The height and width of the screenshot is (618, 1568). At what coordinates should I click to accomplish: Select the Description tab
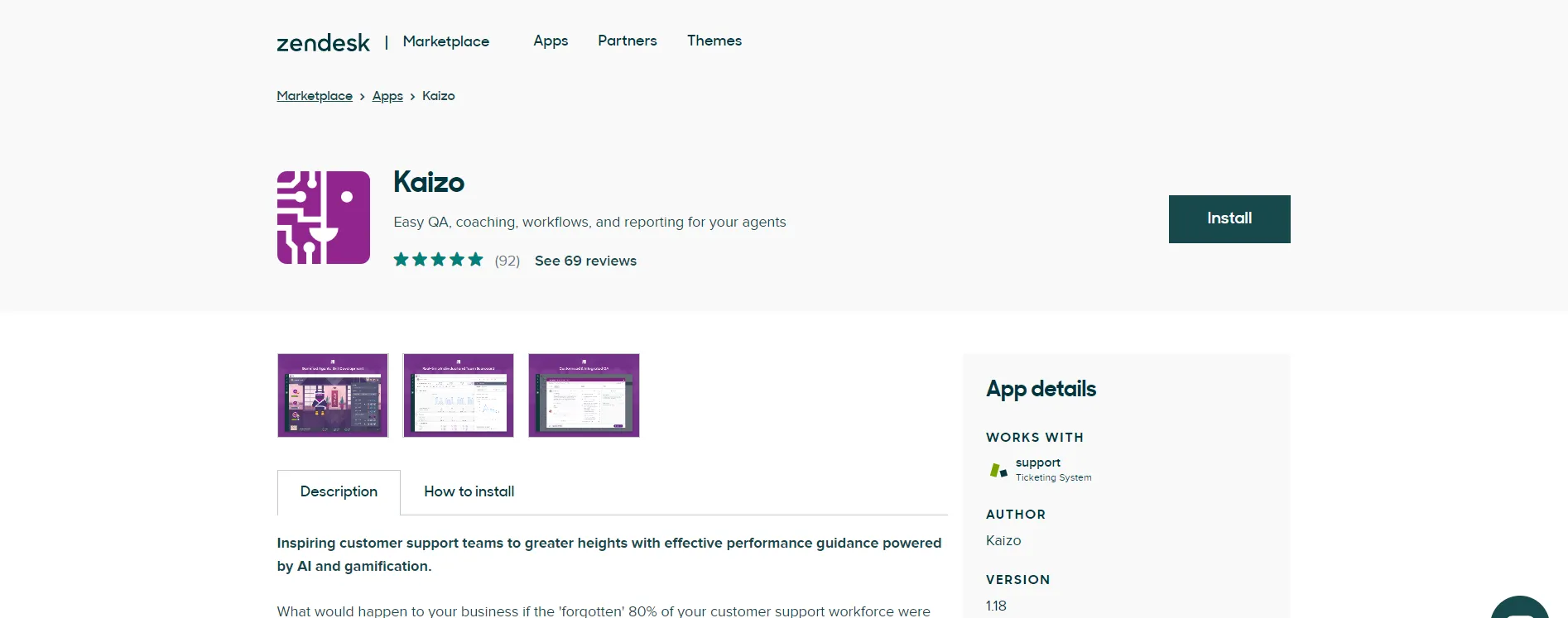click(x=339, y=491)
